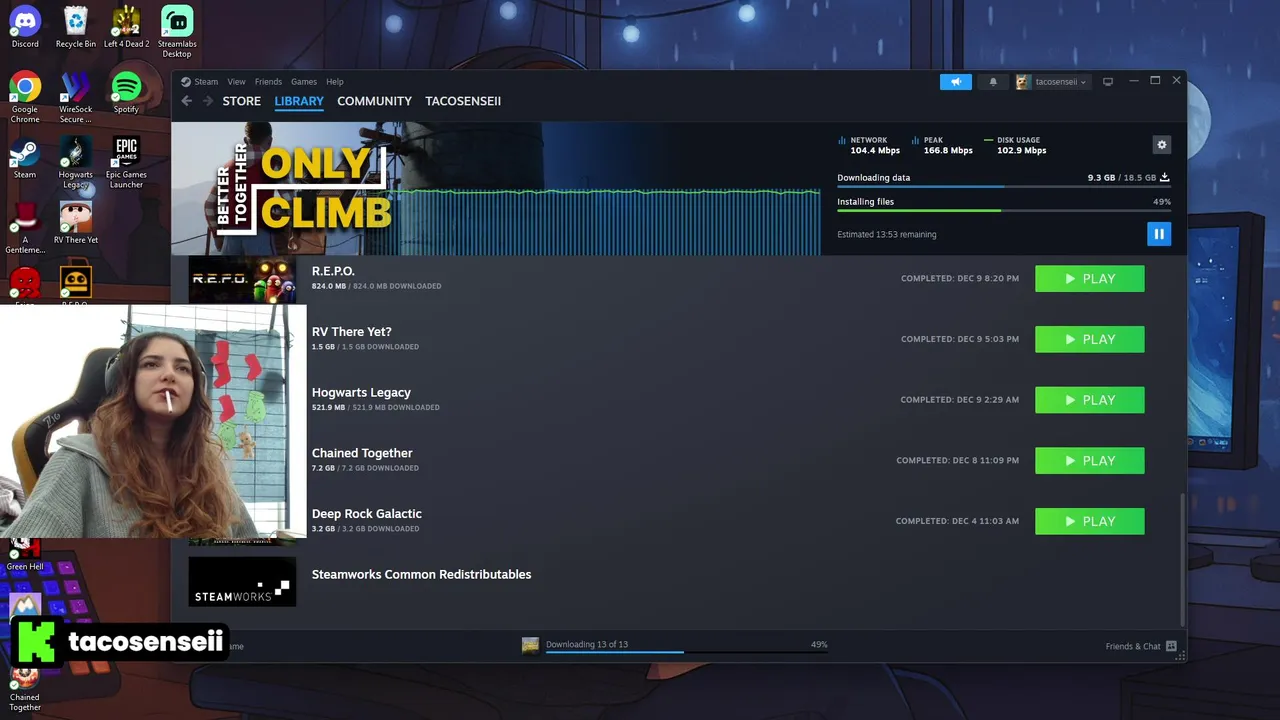This screenshot has height=720, width=1280.
Task: Play Hogwarts Legacy
Action: click(x=1090, y=400)
